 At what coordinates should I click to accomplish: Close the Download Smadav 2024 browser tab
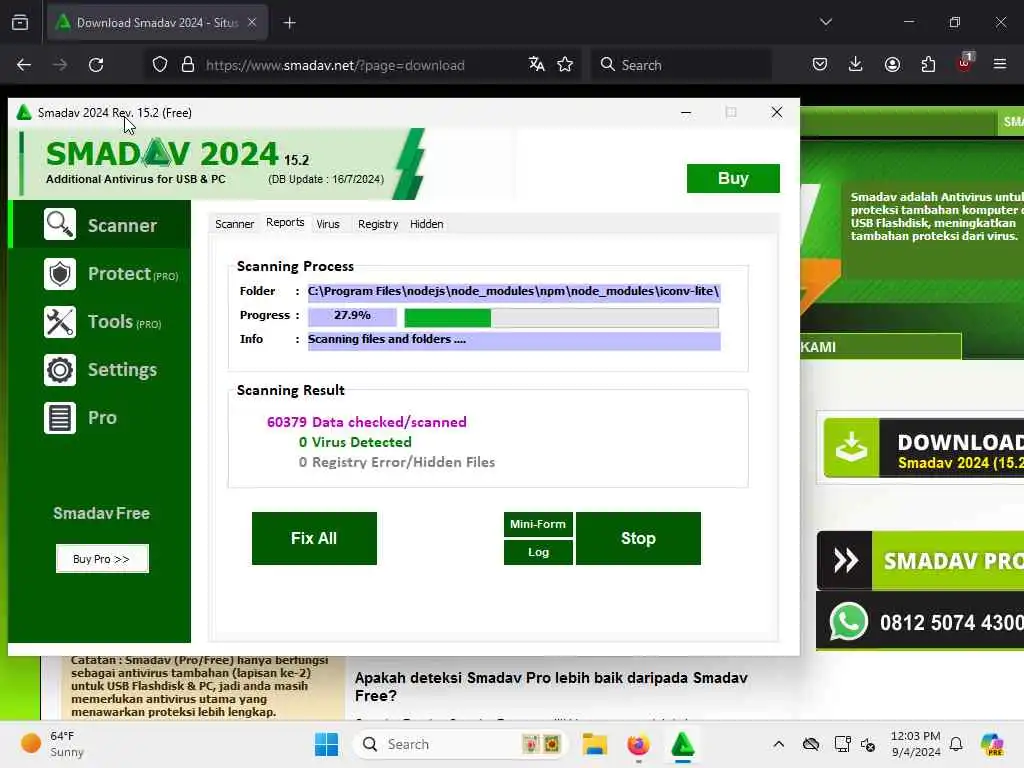pos(252,22)
